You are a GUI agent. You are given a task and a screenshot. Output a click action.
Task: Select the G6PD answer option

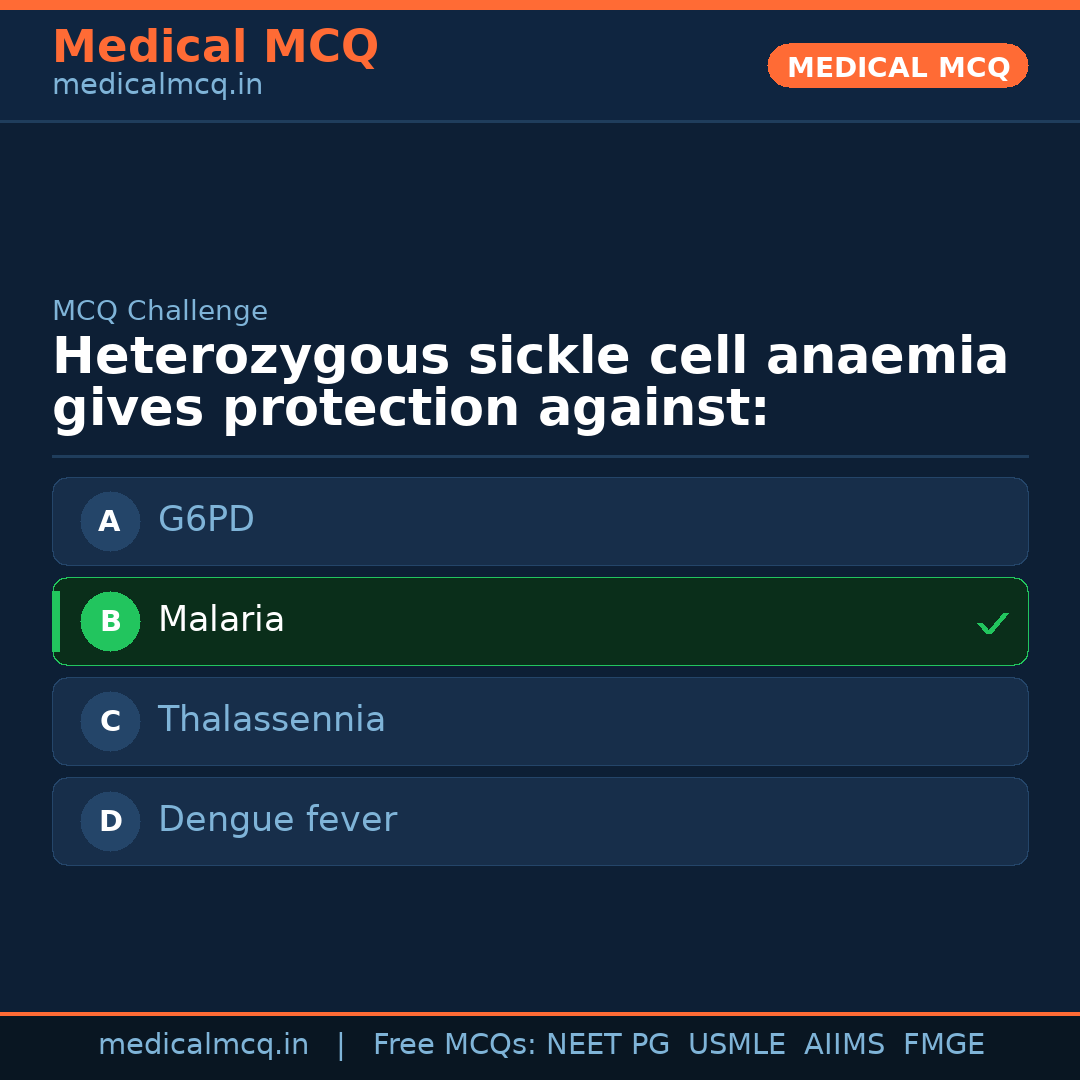pos(540,521)
